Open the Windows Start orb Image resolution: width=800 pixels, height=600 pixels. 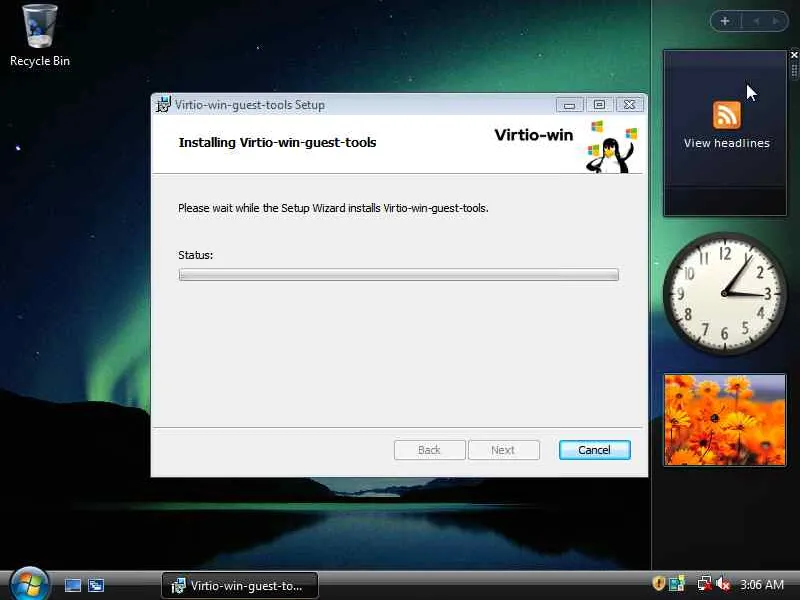click(29, 584)
